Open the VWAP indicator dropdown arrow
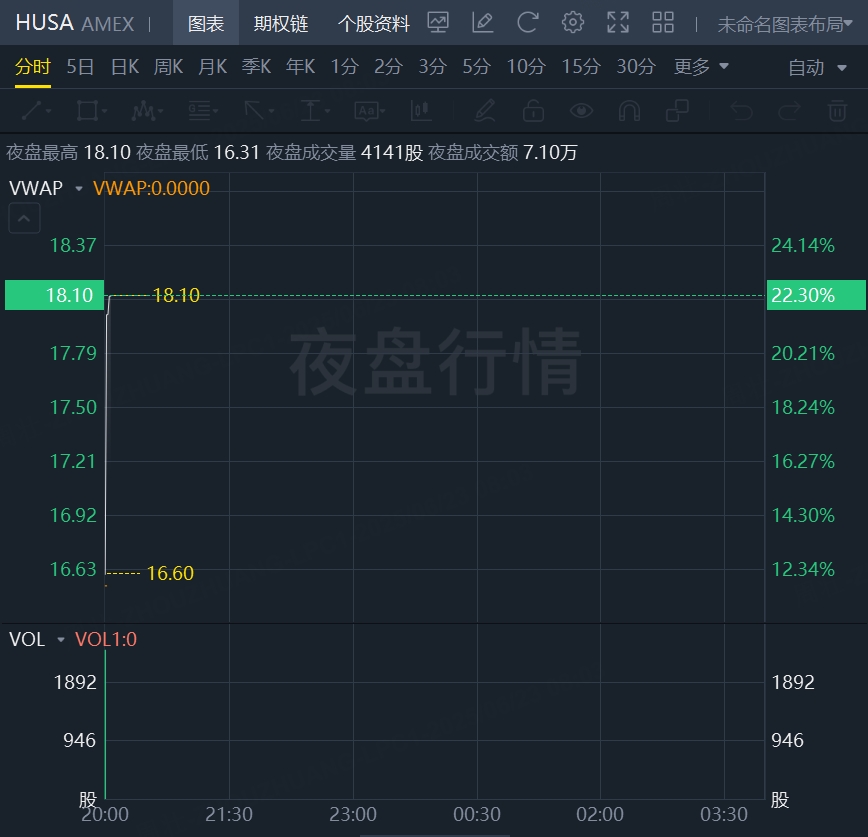868x837 pixels. [x=79, y=189]
